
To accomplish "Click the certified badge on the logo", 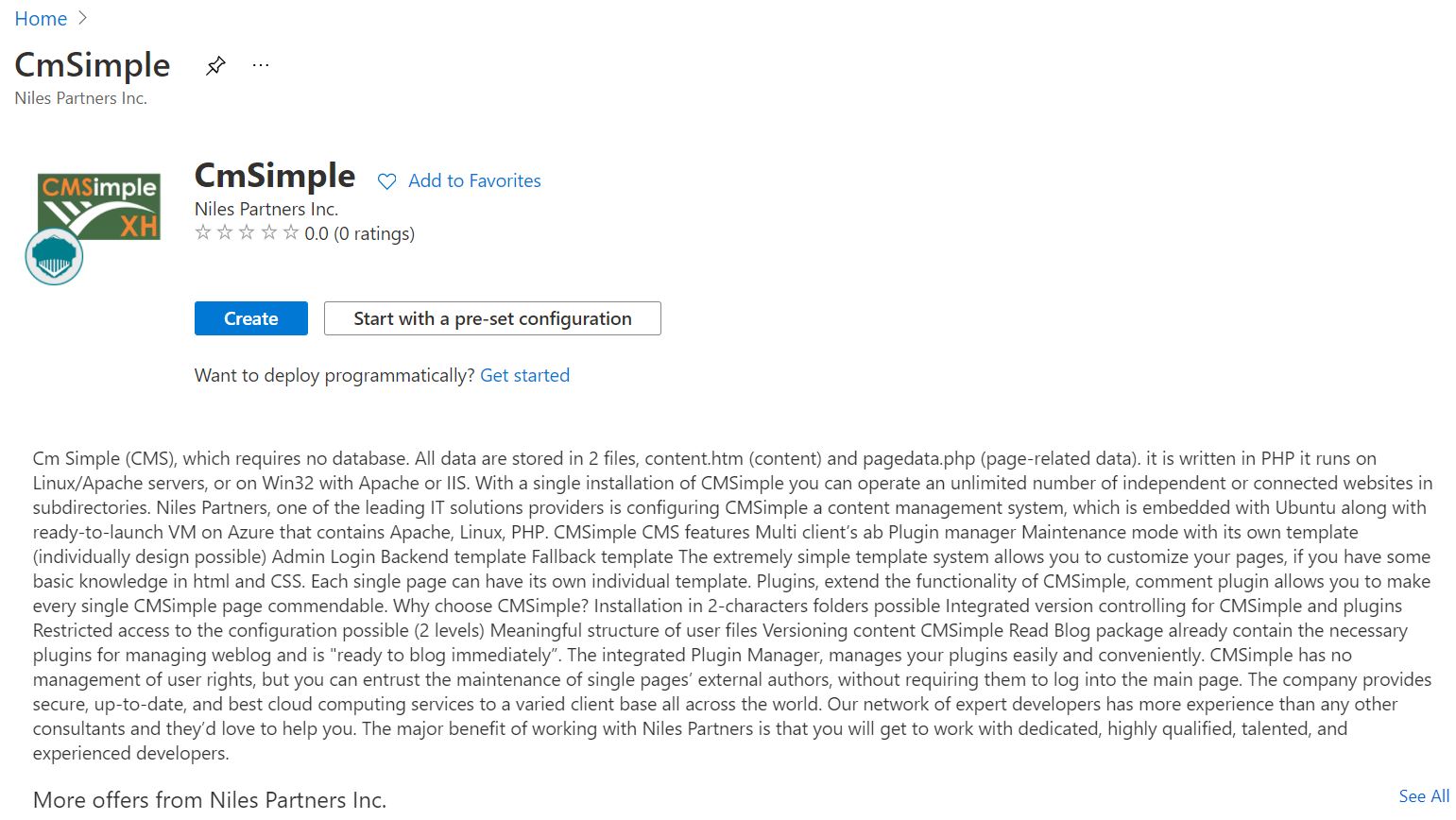I will (x=54, y=256).
